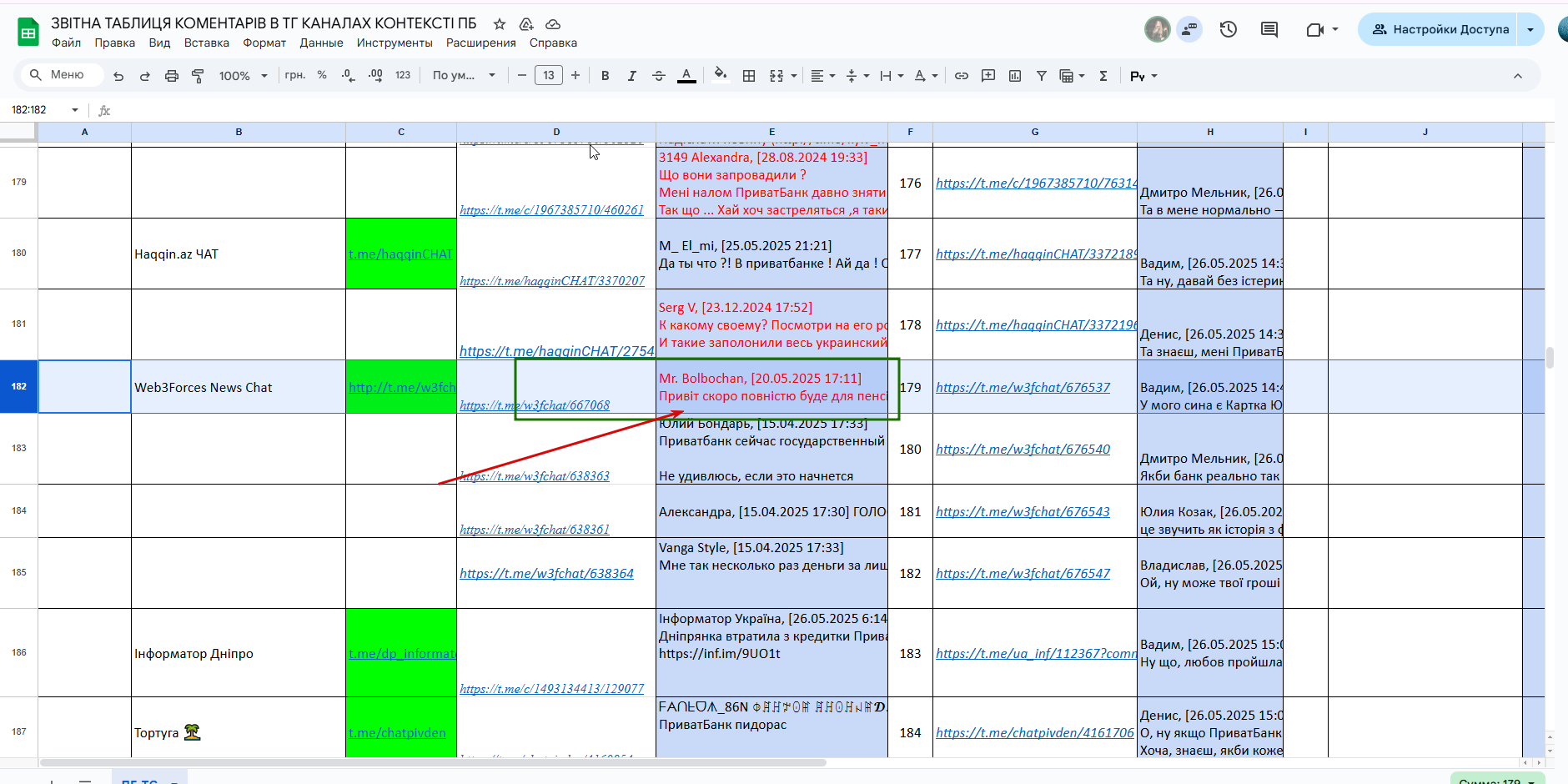Image resolution: width=1568 pixels, height=784 pixels.
Task: Format as currency with грн. button
Action: coord(295,75)
